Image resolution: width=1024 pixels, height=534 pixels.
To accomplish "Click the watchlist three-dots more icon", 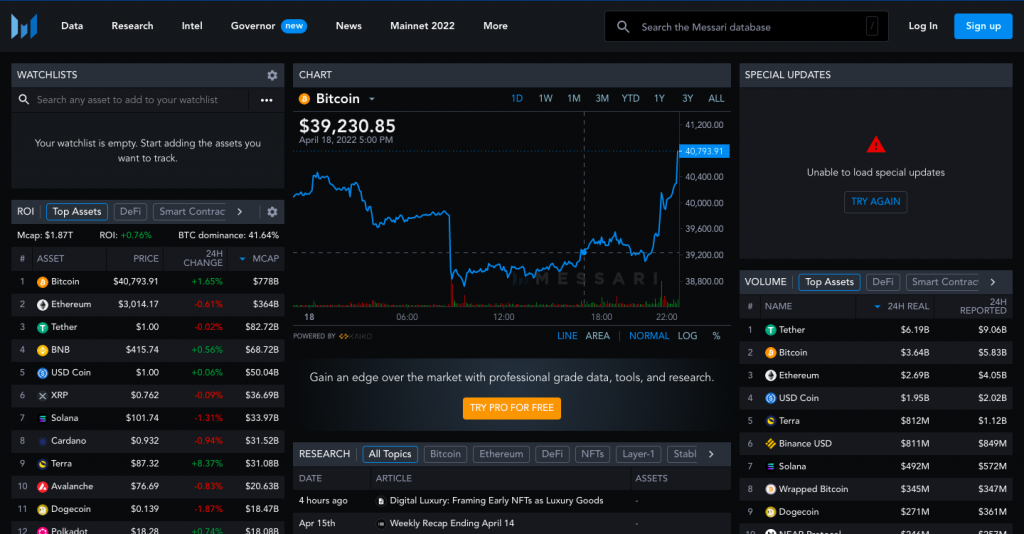I will (266, 100).
